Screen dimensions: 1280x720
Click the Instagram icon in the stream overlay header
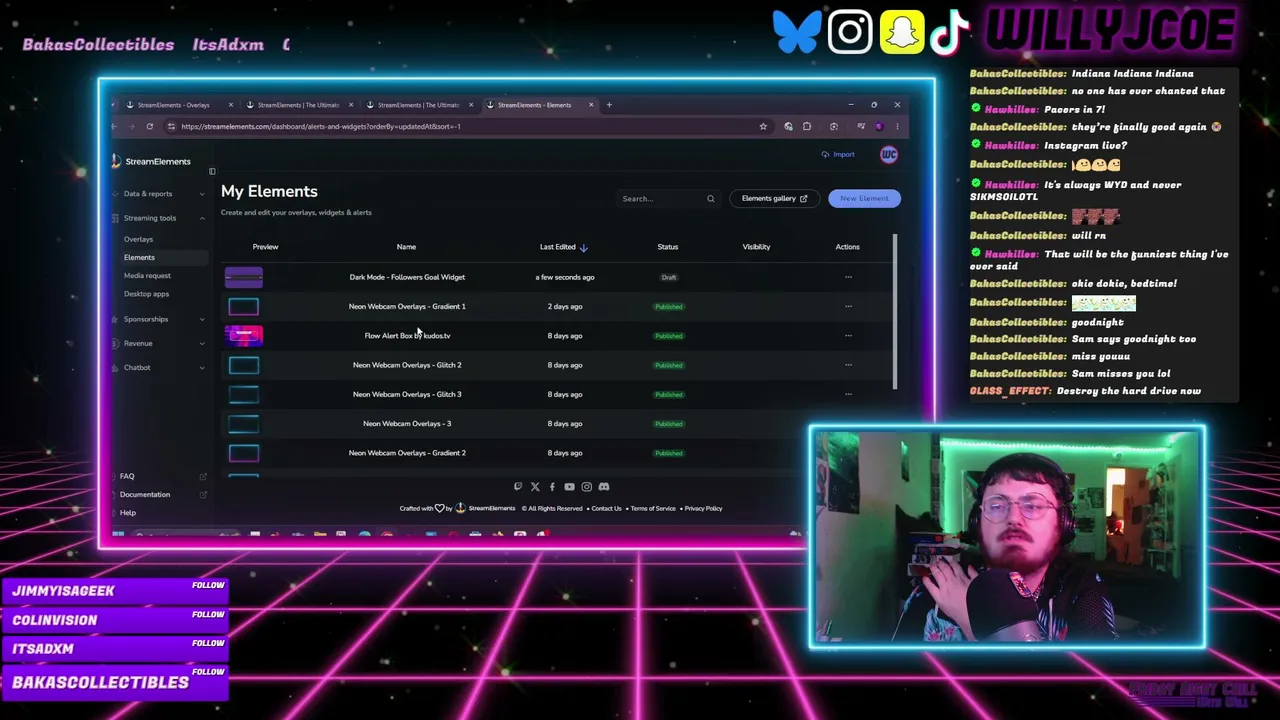(x=850, y=31)
